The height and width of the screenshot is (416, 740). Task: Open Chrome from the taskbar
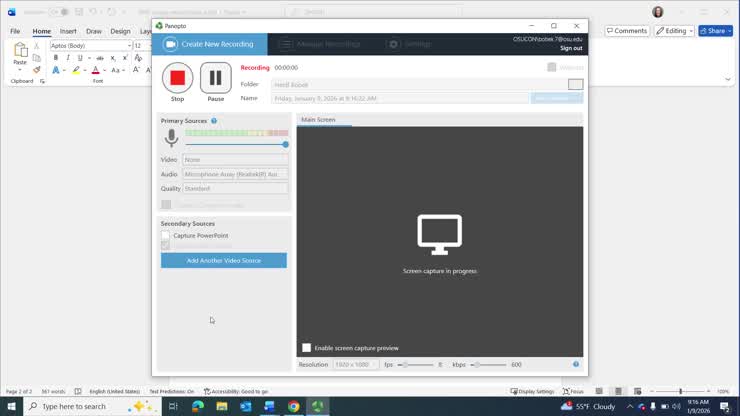tap(293, 407)
